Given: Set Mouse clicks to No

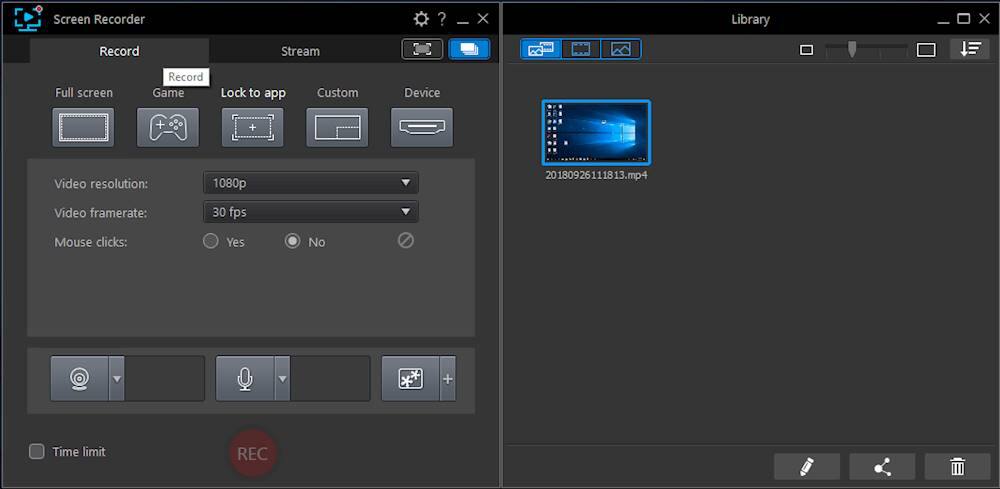Looking at the screenshot, I should (292, 242).
